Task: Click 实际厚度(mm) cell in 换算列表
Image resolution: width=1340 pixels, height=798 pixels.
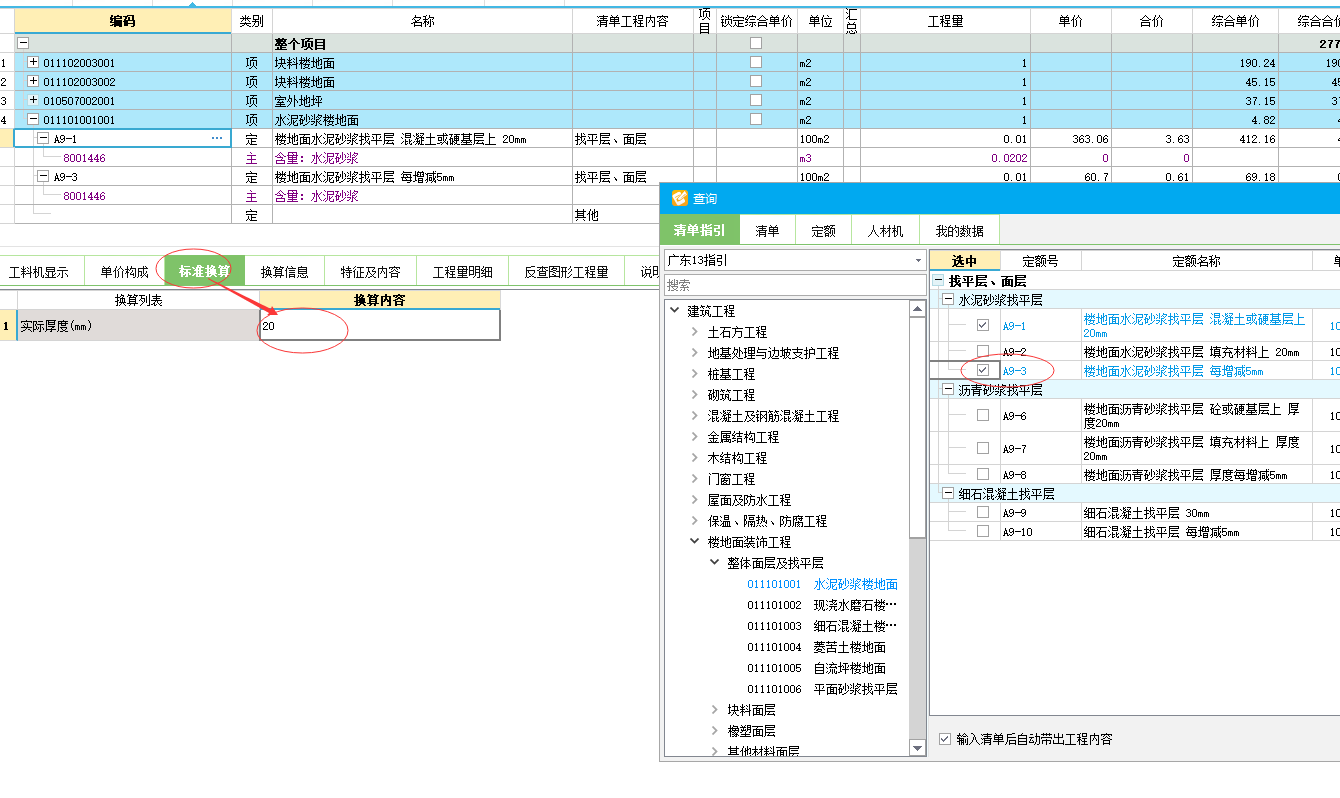Action: (138, 326)
